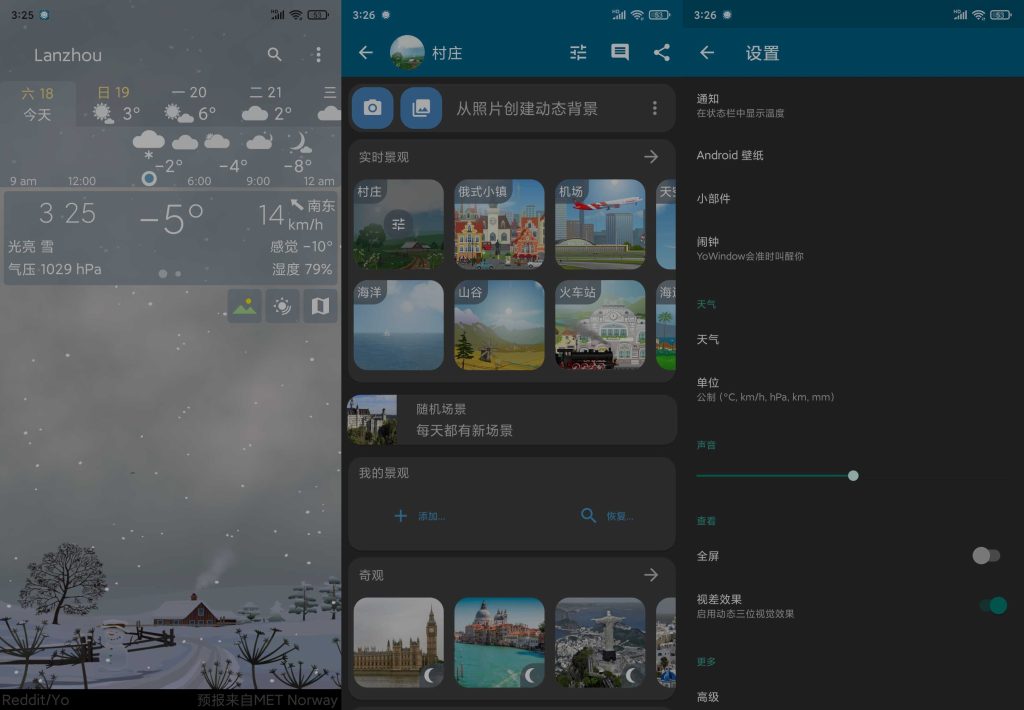Tap the sun ambience icon below the weather card
1024x710 pixels.
[x=281, y=305]
